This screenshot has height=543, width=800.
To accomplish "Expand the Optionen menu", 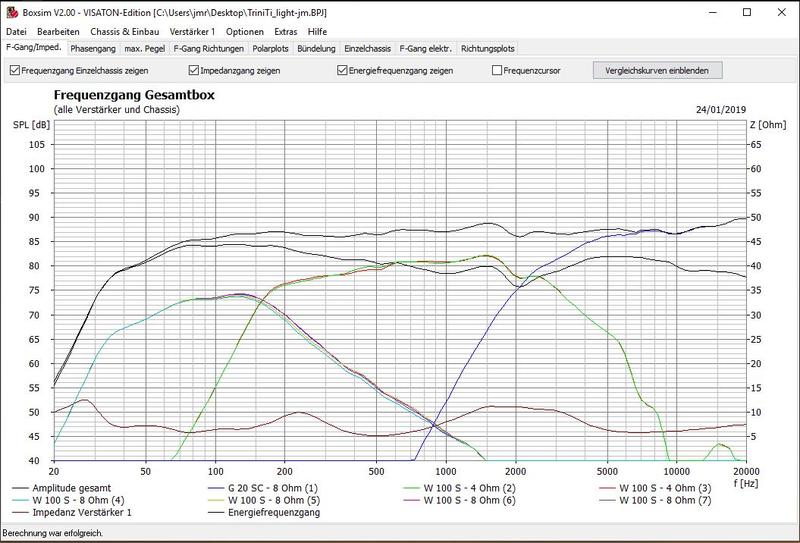I will (x=245, y=32).
